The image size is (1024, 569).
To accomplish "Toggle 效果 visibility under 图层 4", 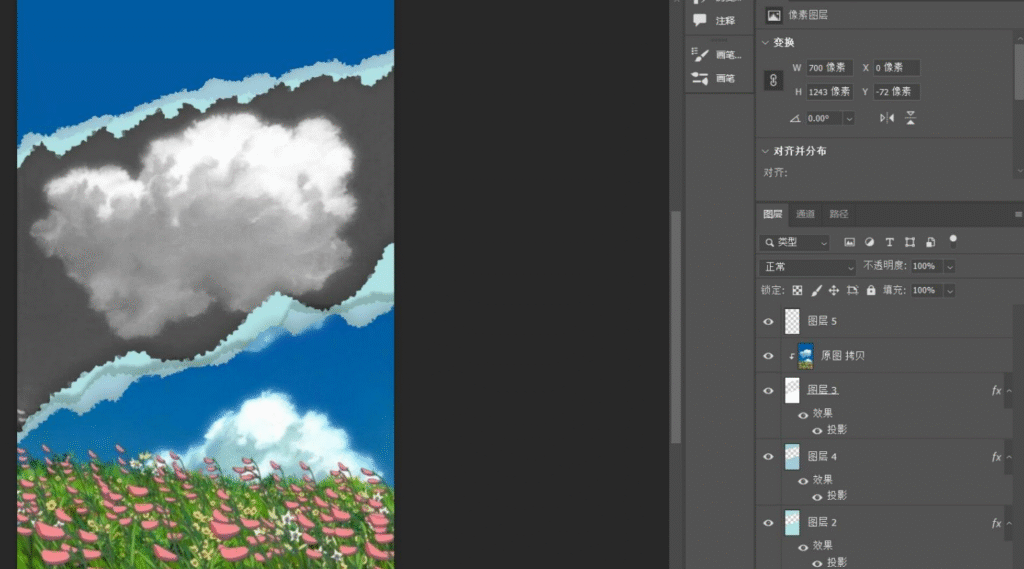I will click(803, 481).
